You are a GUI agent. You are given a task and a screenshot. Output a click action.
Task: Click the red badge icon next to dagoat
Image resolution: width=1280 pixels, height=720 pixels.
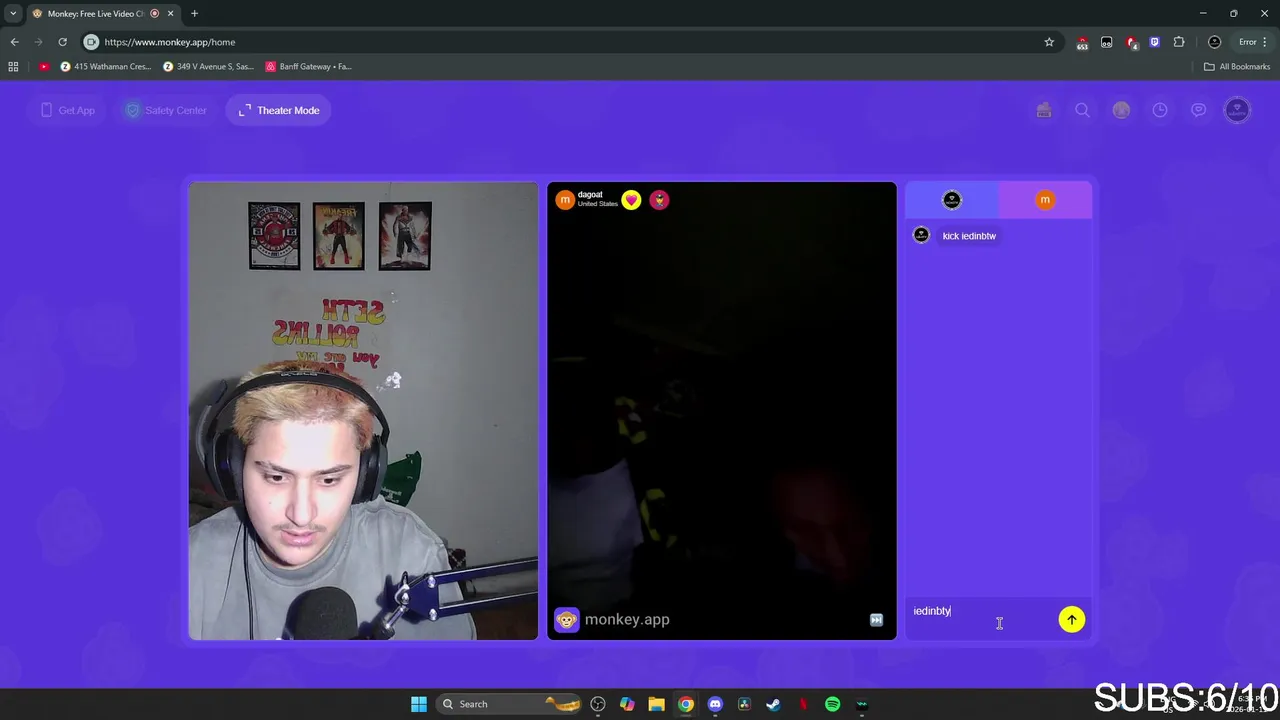pyautogui.click(x=659, y=200)
